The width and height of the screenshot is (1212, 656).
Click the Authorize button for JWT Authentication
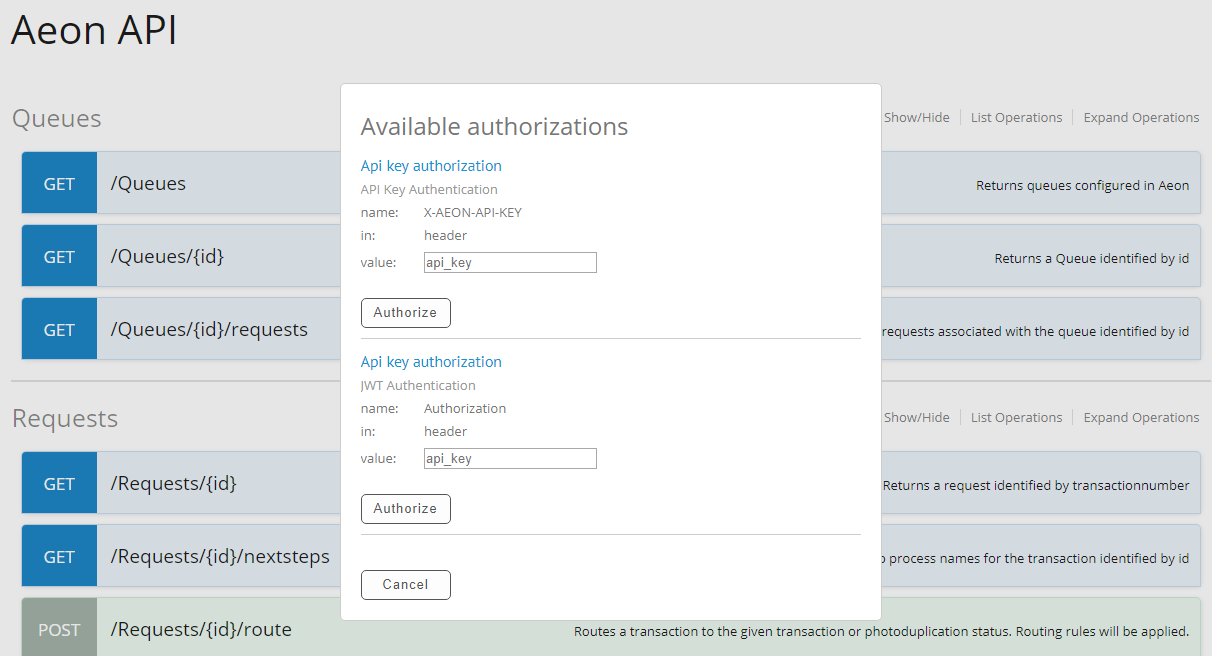405,508
